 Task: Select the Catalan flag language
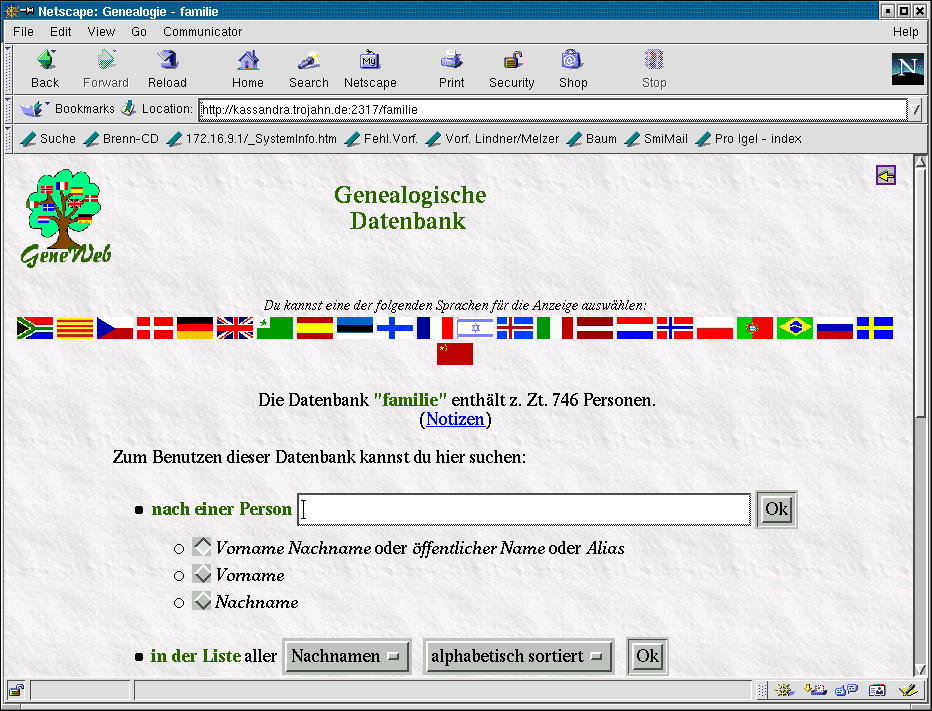point(75,328)
